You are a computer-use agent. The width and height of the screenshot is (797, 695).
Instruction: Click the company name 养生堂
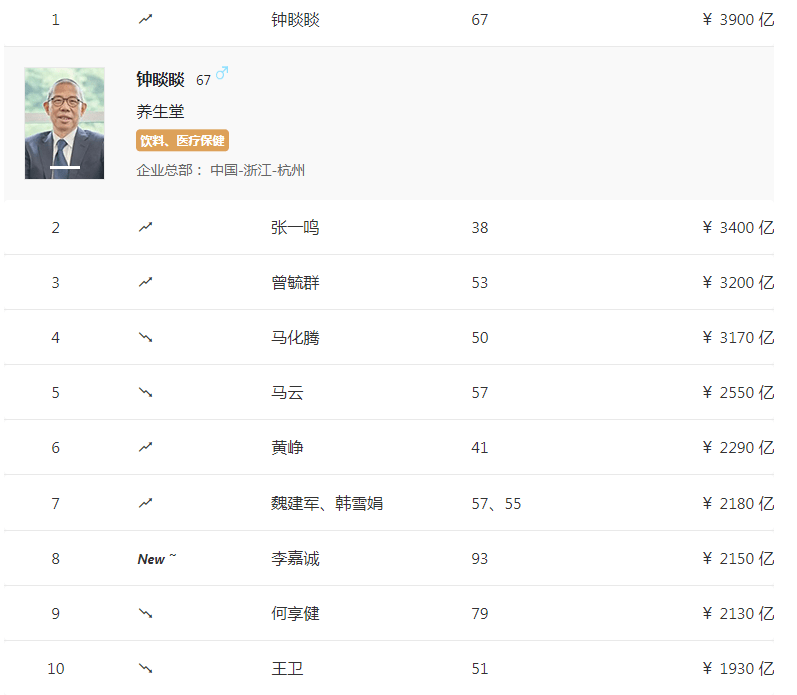160,111
